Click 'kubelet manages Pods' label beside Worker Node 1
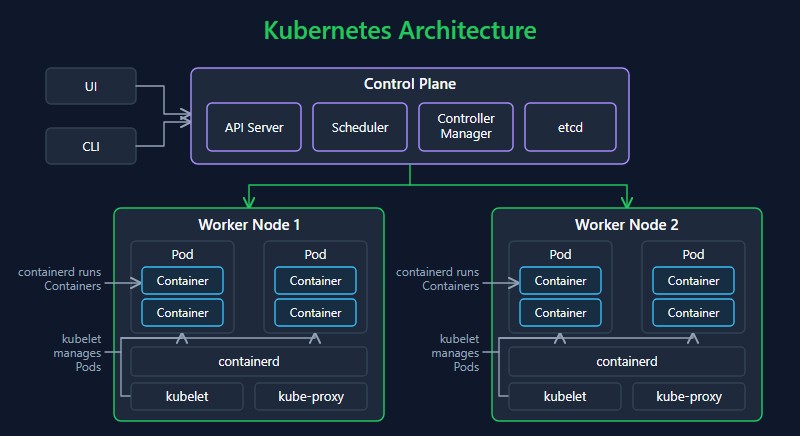The height and width of the screenshot is (436, 800). coord(78,353)
